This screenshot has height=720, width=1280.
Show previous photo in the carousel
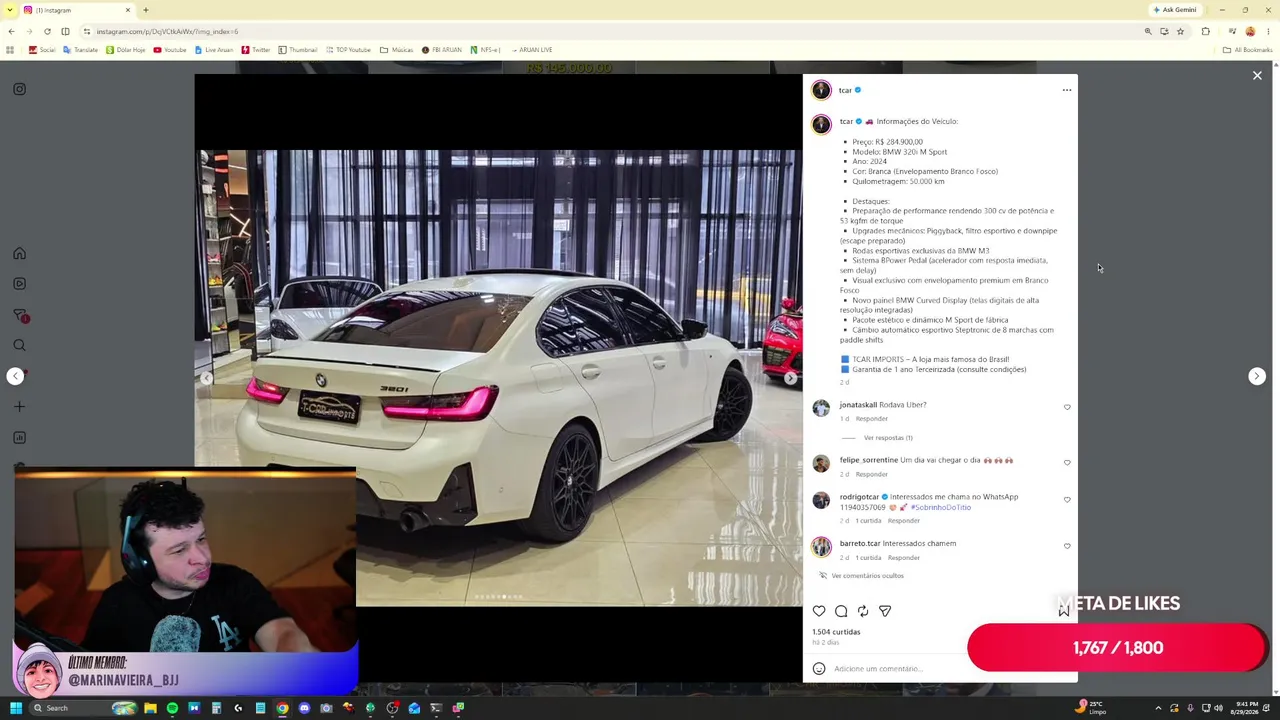(x=206, y=378)
